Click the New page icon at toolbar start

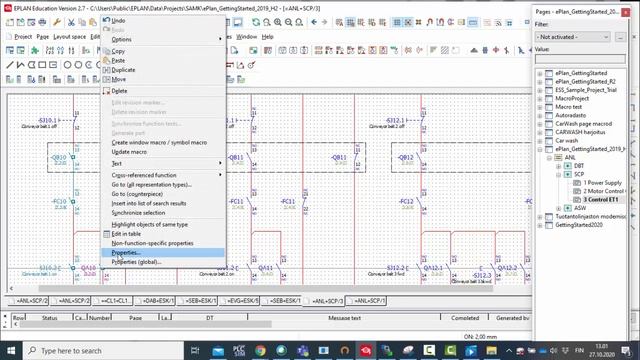coord(10,22)
